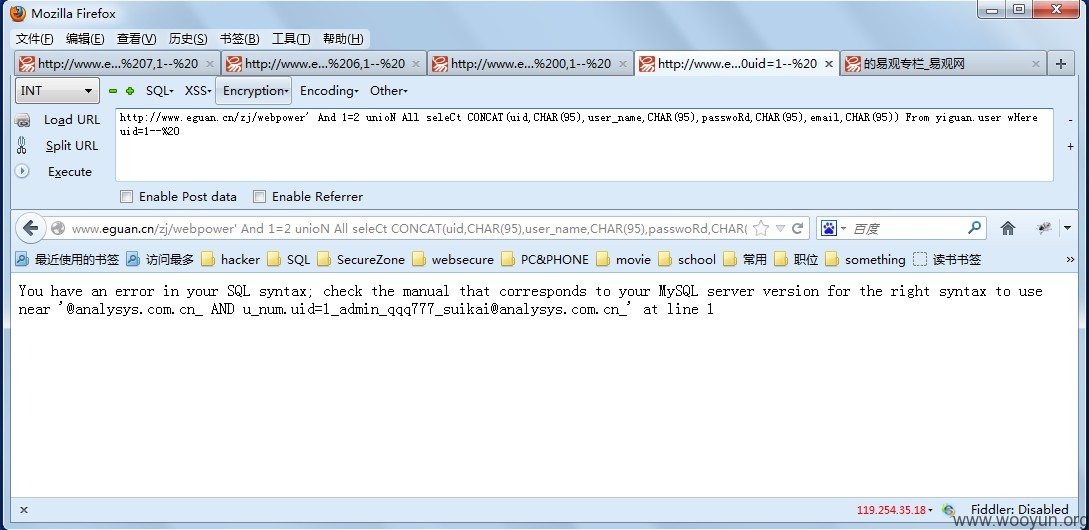Open the hacker bookmarks folder

pyautogui.click(x=231, y=260)
